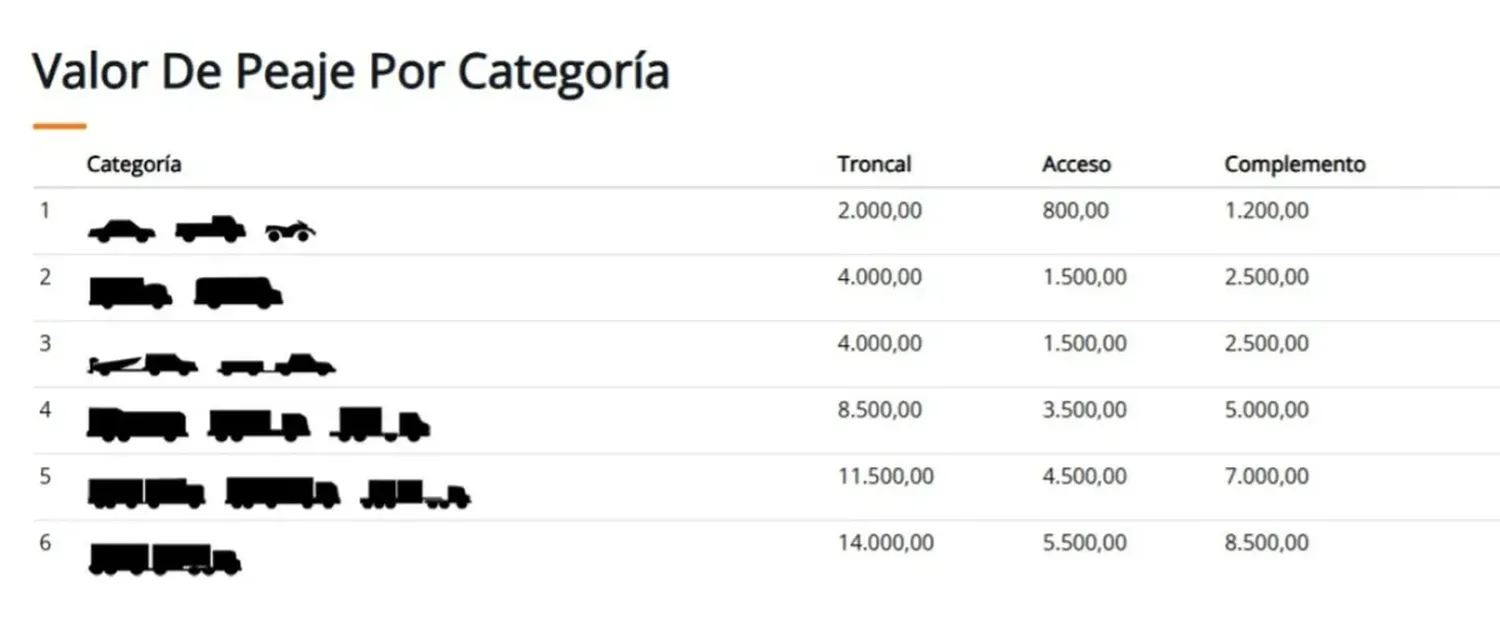Click the Acceso column header
The width and height of the screenshot is (1500, 641).
pyautogui.click(x=1076, y=164)
